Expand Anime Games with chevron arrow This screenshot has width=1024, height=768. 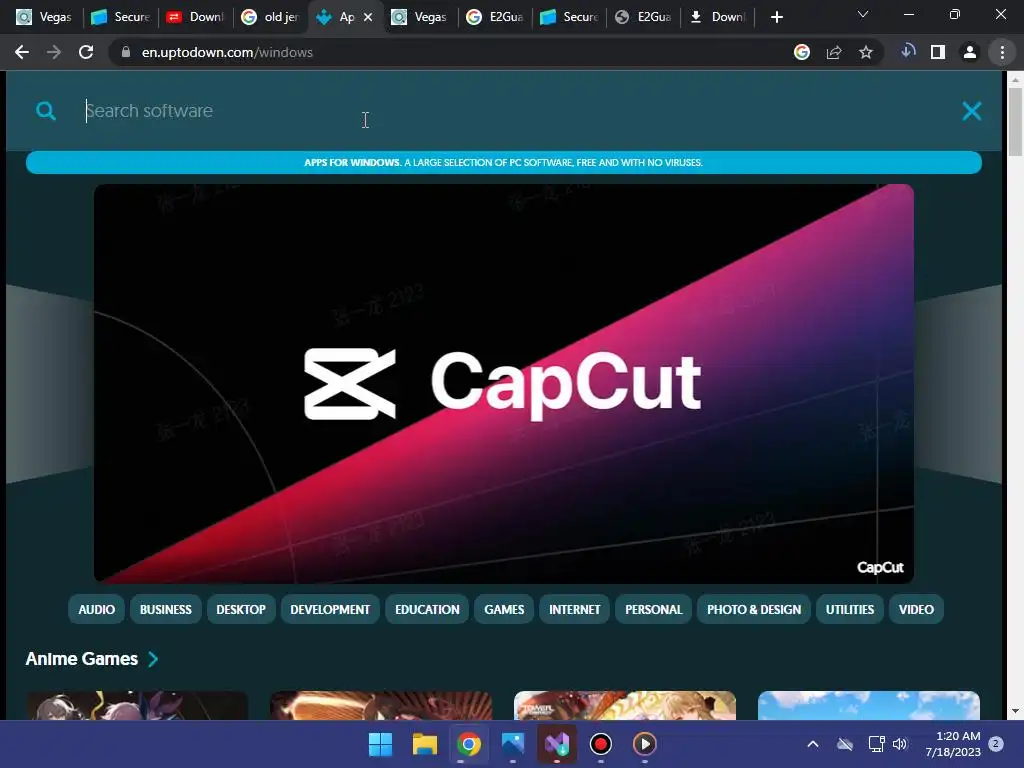tap(153, 659)
